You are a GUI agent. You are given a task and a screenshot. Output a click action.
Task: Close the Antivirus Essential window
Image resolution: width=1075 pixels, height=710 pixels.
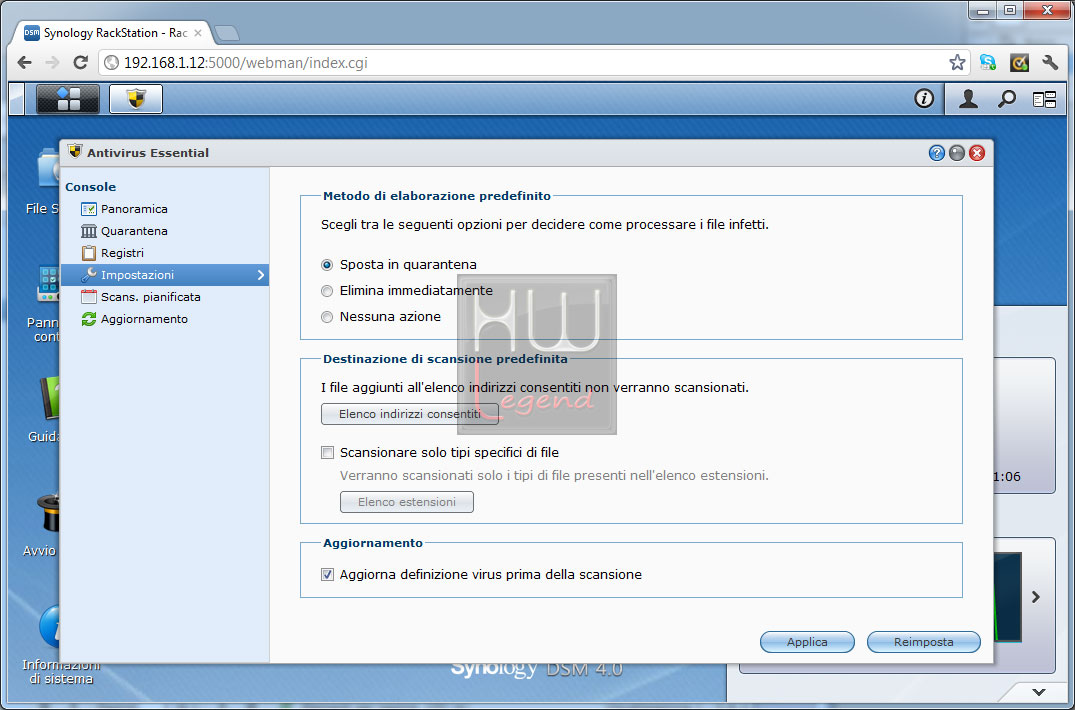click(977, 153)
